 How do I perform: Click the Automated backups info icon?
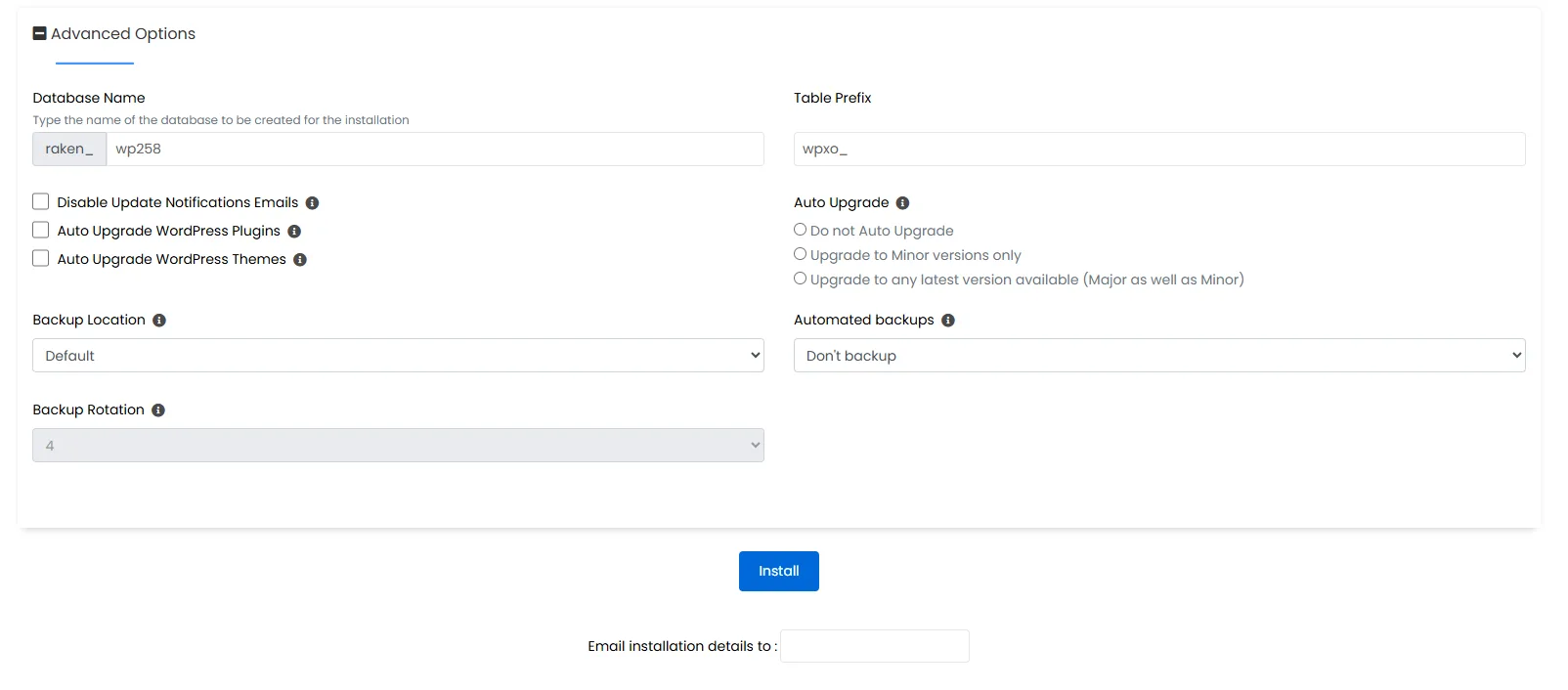[x=947, y=321]
